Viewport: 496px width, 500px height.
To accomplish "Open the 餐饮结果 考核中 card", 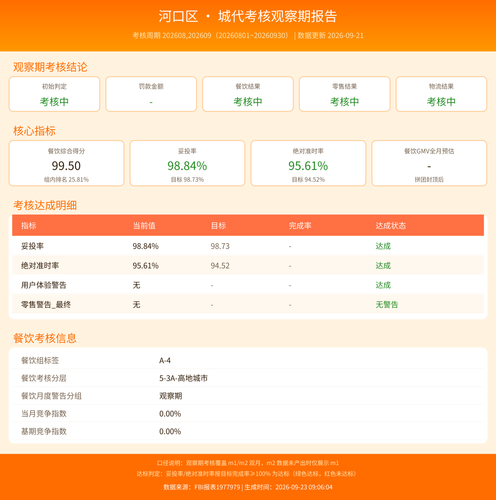I will point(248,94).
